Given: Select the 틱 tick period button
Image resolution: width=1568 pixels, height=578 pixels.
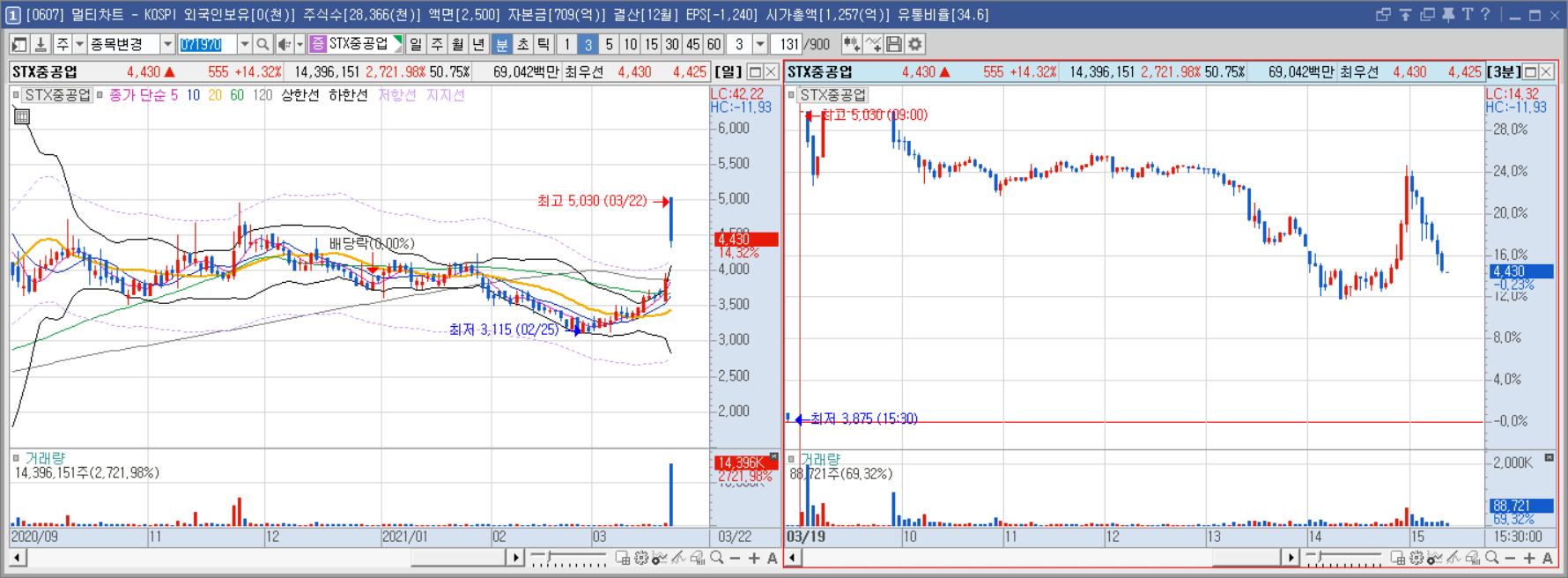Looking at the screenshot, I should click(x=544, y=44).
